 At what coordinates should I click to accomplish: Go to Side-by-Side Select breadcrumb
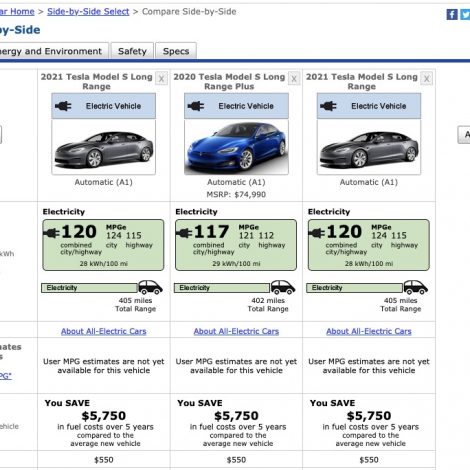point(88,12)
